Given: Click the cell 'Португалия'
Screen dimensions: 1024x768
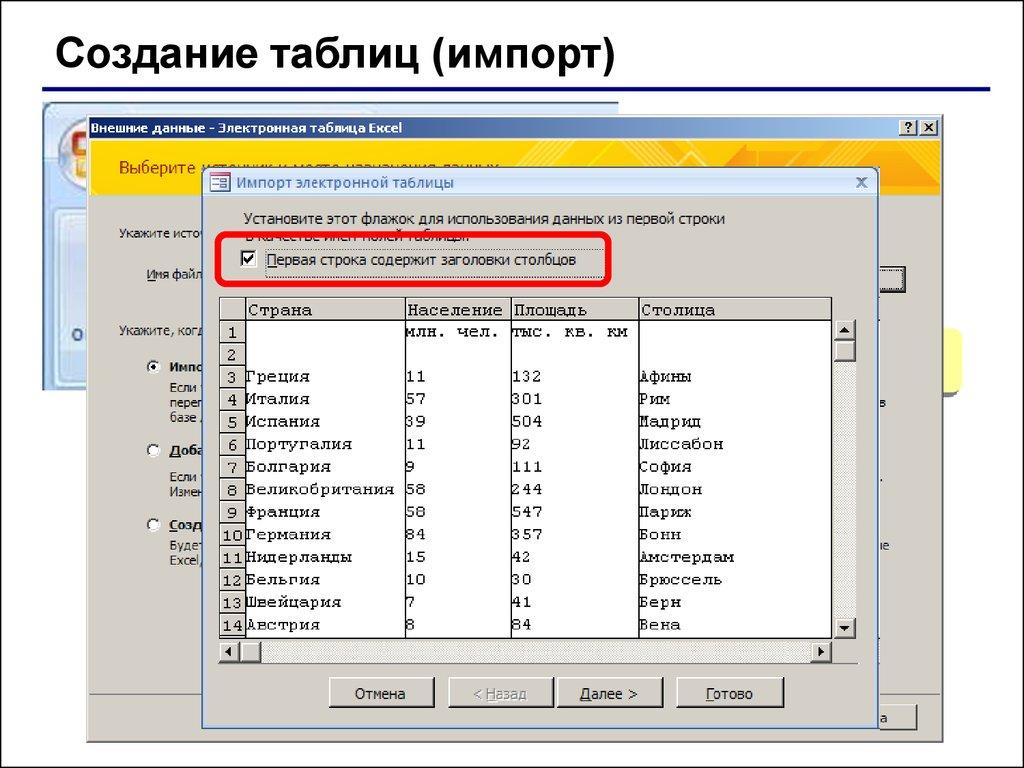Looking at the screenshot, I should click(x=325, y=444).
